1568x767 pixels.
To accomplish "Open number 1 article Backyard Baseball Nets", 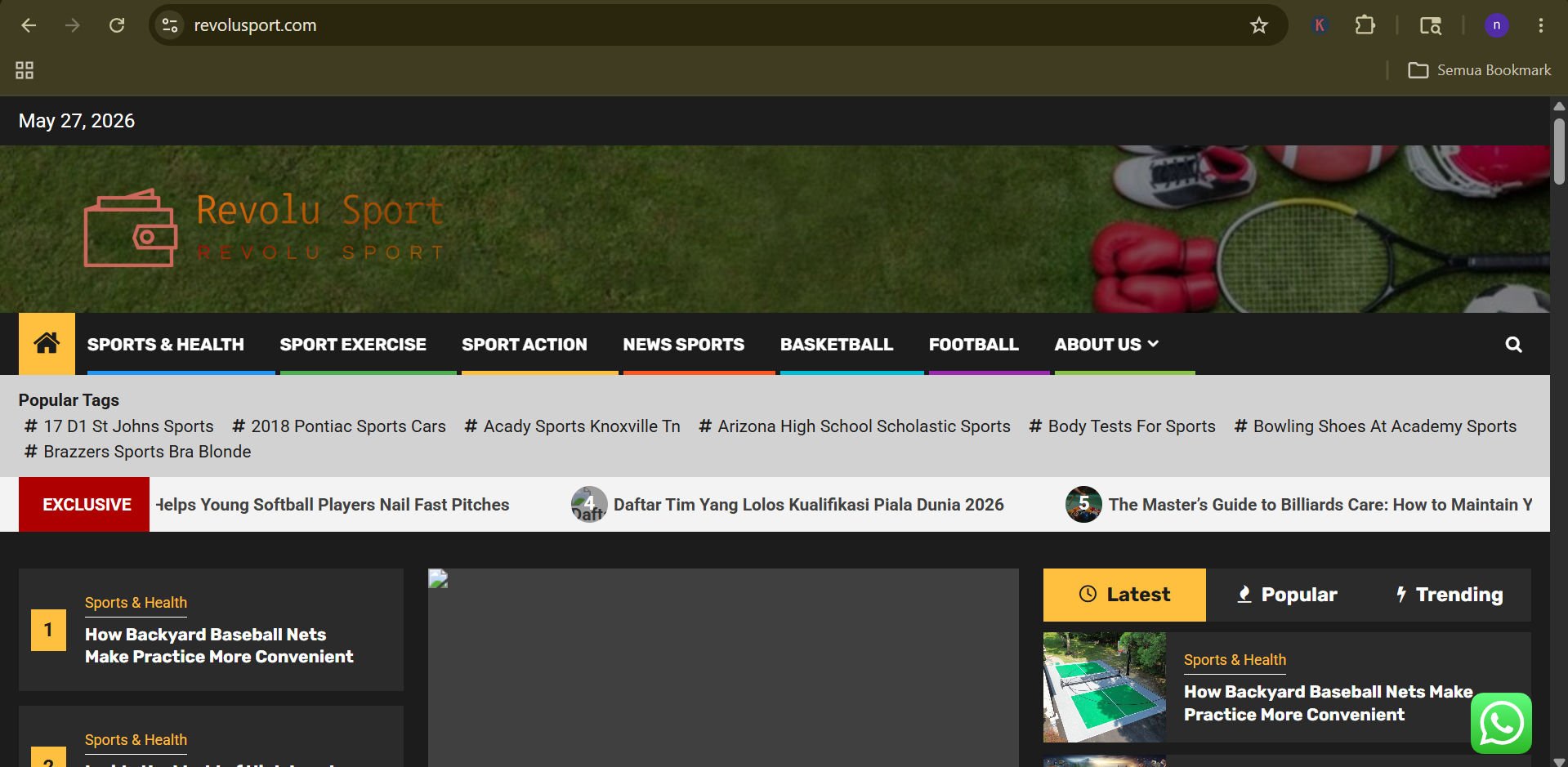I will tap(219, 645).
